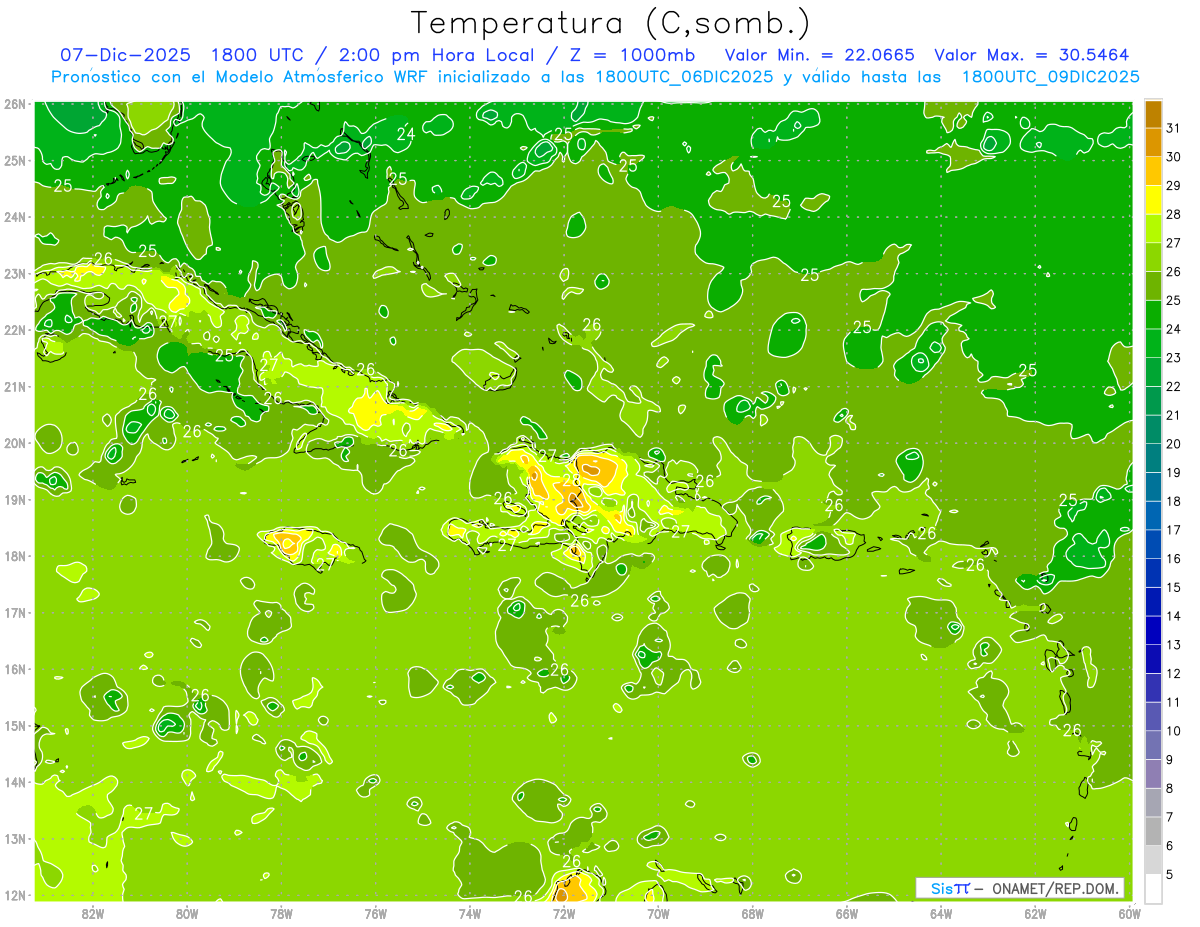The image size is (1200, 927).
Task: Click the latitude axis label '19N'
Action: coord(15,500)
